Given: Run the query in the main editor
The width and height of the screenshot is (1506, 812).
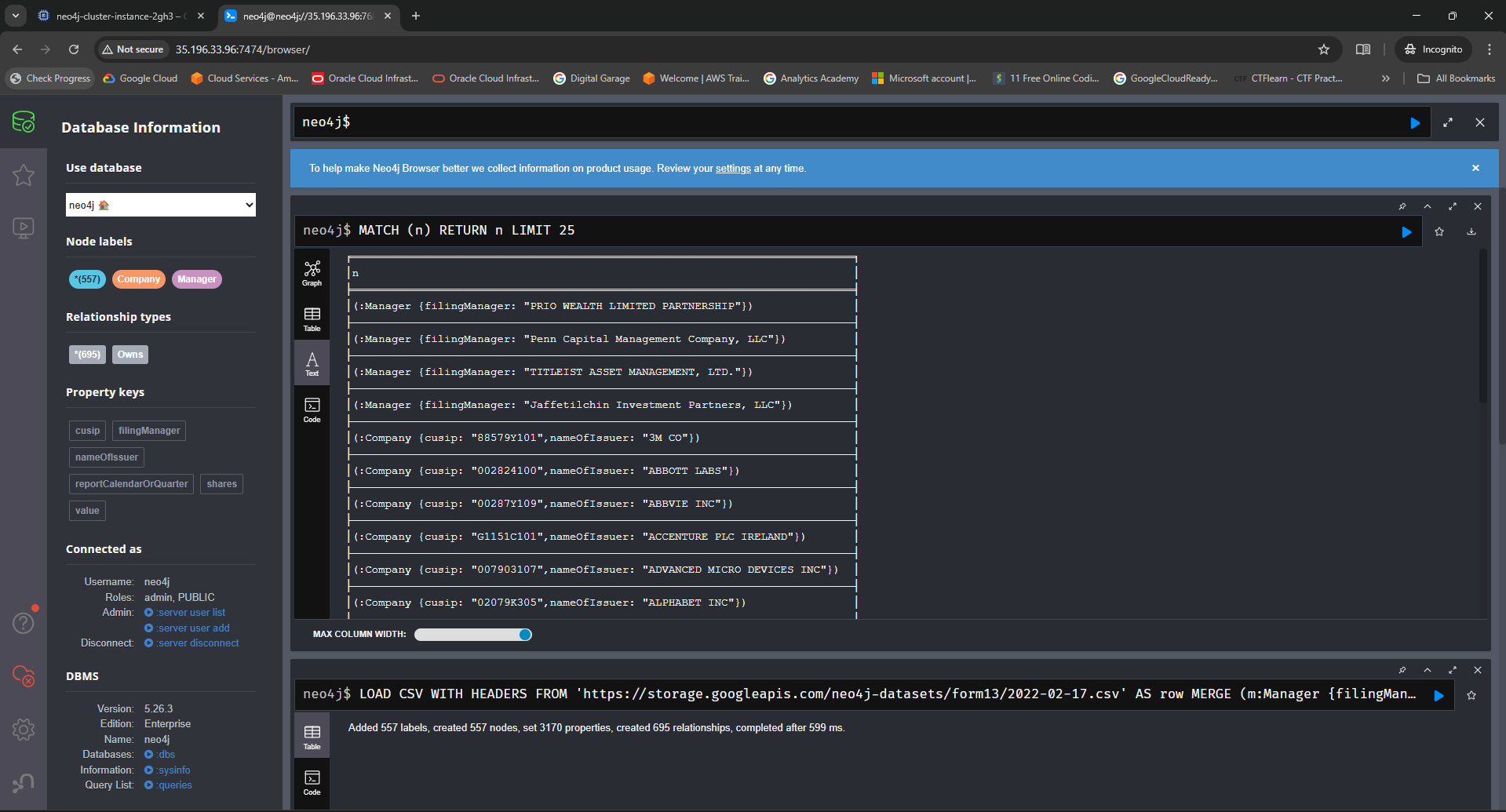Looking at the screenshot, I should (1415, 123).
